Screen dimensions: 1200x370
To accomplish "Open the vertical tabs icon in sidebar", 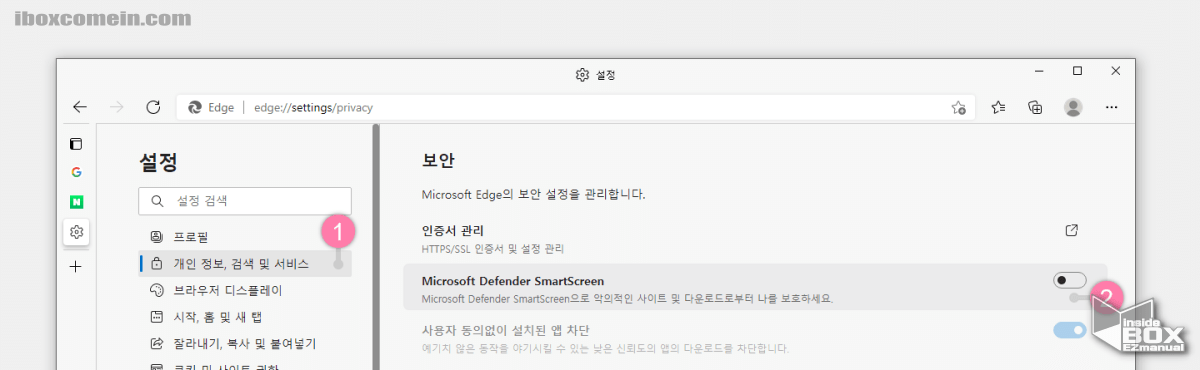I will (x=76, y=144).
